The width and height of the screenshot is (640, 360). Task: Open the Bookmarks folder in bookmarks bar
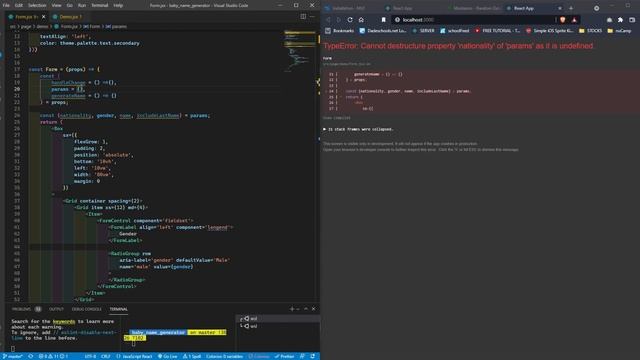point(339,31)
